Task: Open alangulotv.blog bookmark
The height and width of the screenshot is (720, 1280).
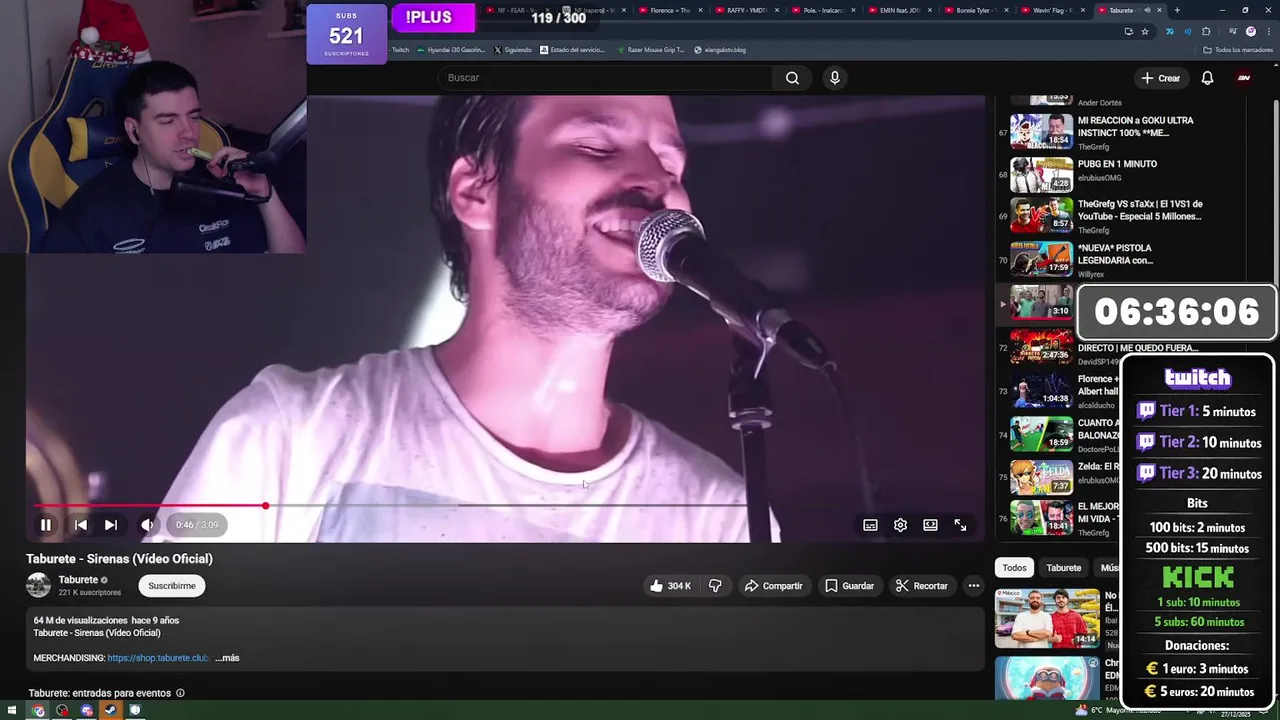Action: (x=720, y=50)
